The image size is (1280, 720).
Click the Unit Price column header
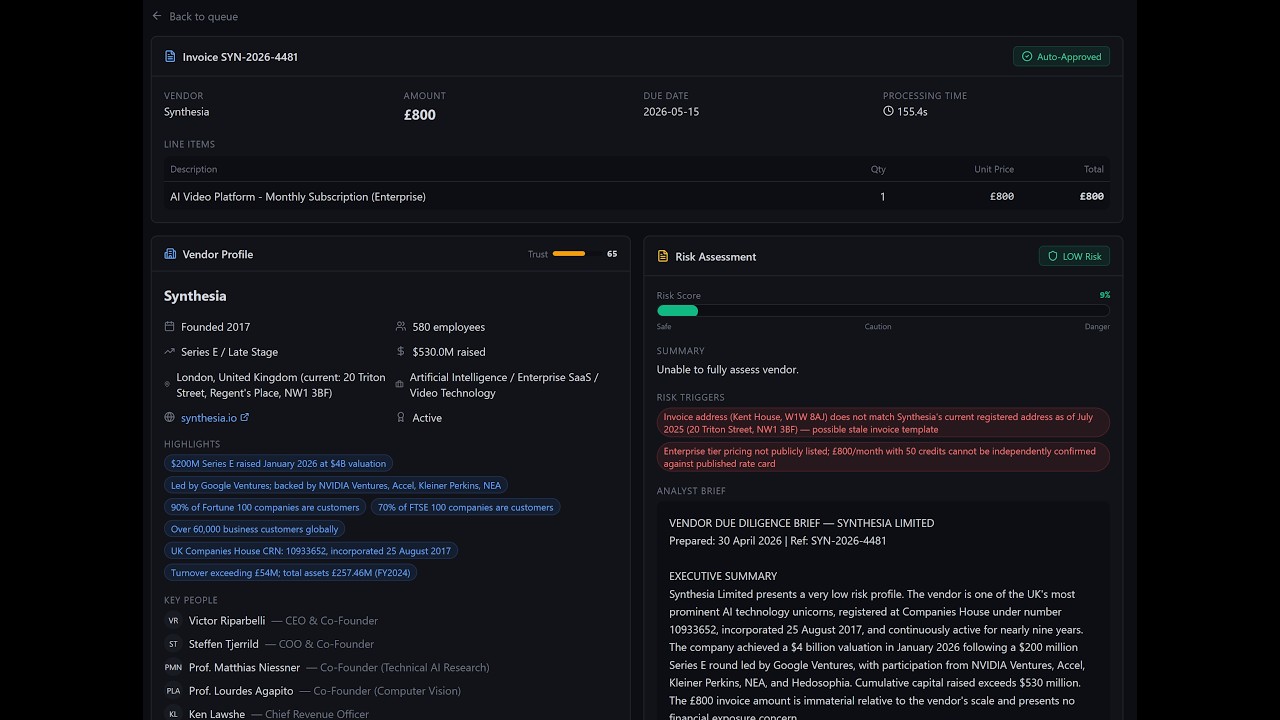pyautogui.click(x=994, y=169)
